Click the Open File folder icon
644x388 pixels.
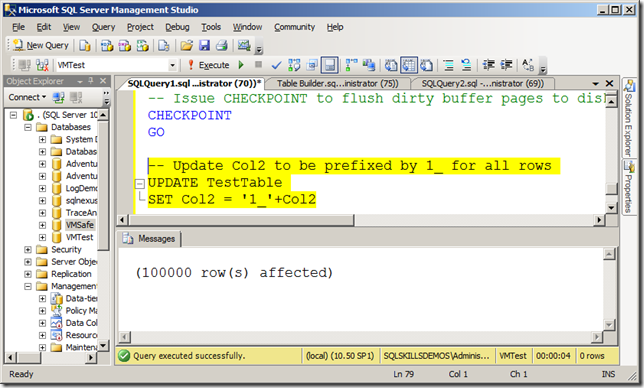(186, 45)
